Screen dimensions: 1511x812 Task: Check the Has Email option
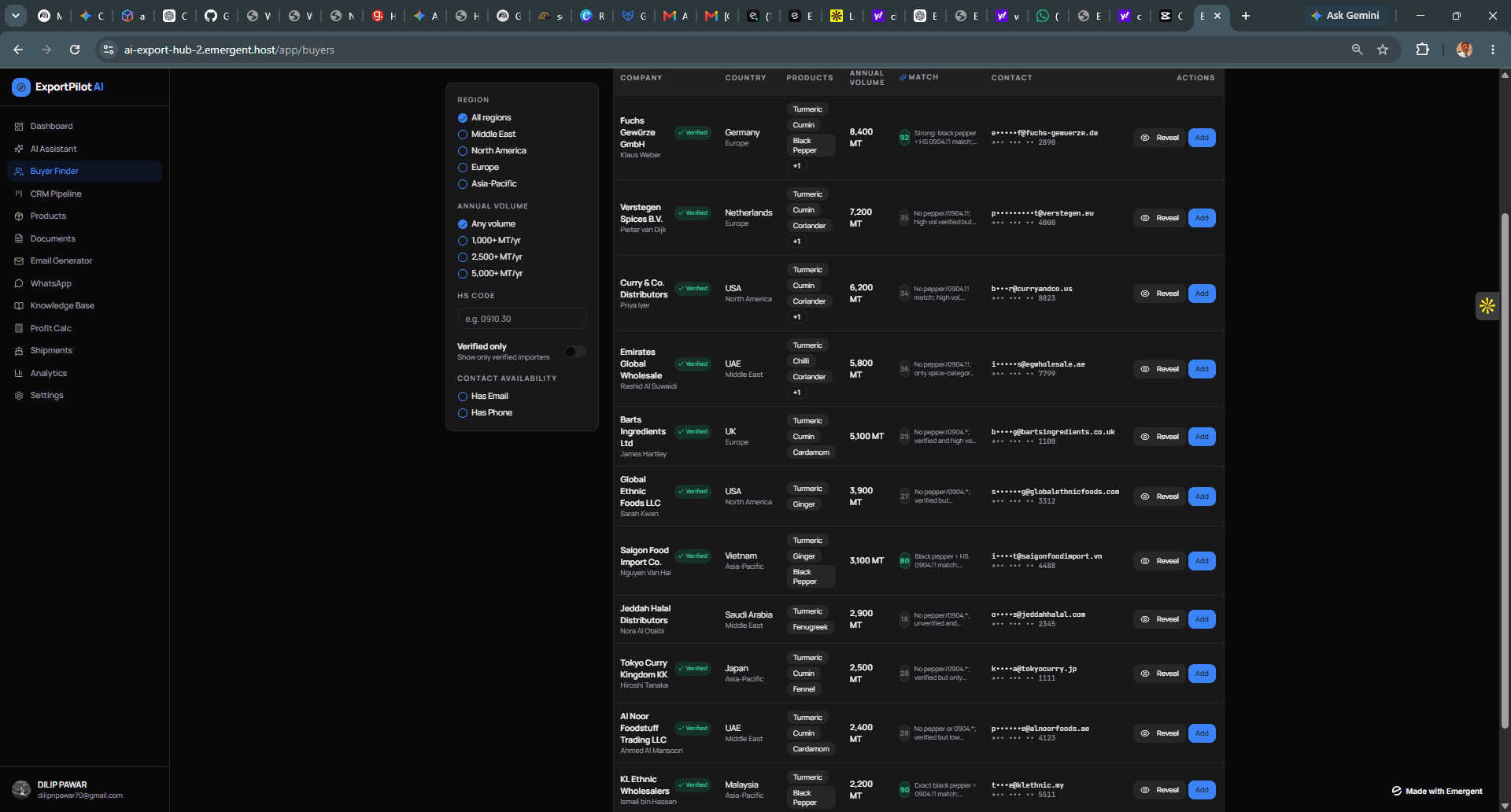pyautogui.click(x=463, y=397)
